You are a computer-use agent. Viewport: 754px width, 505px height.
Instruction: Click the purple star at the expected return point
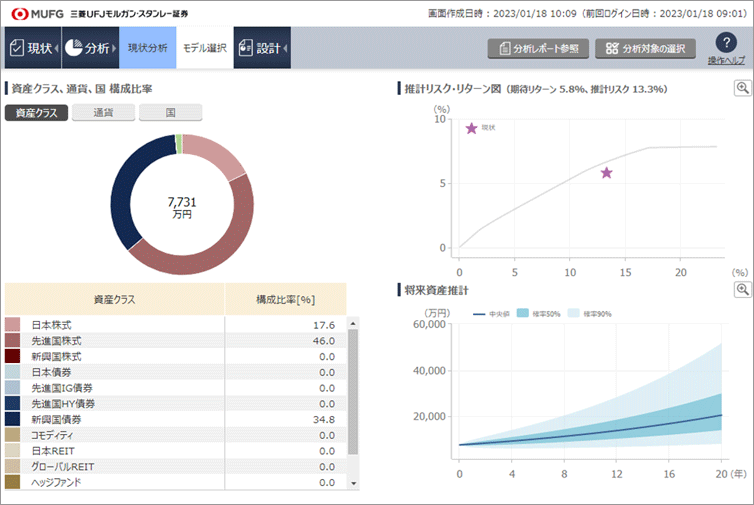[x=606, y=173]
